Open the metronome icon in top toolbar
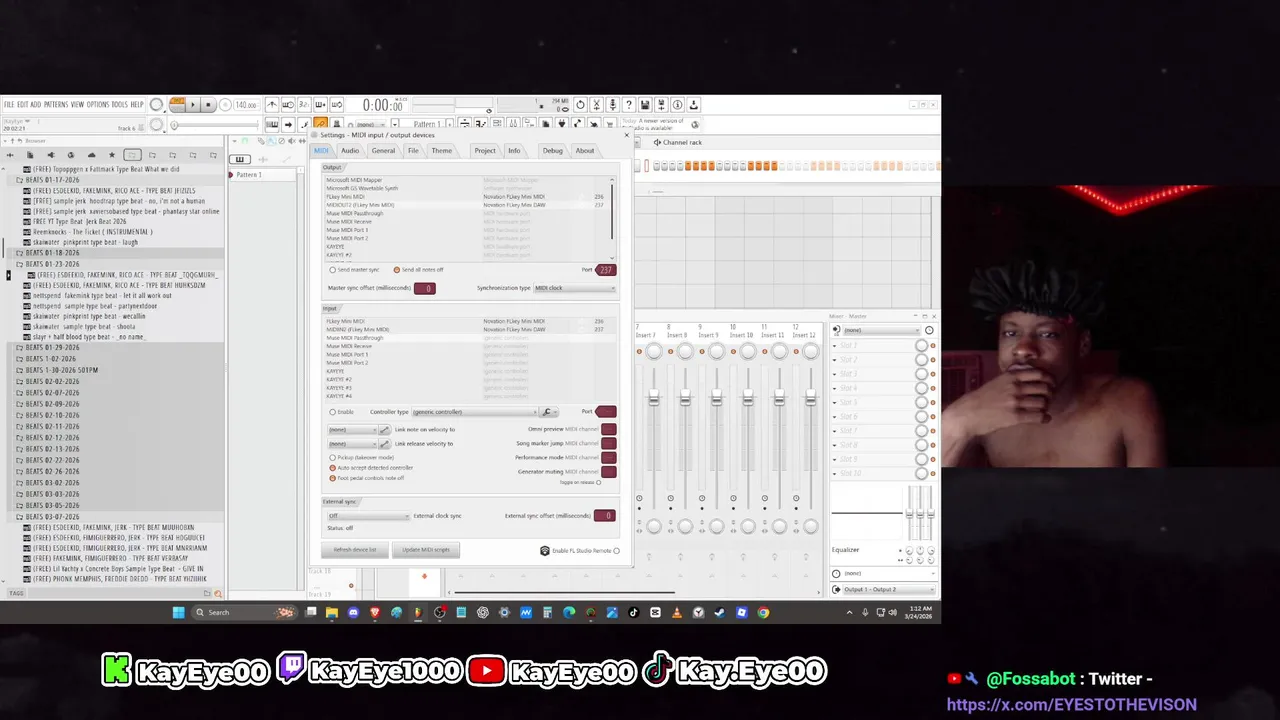1280x720 pixels. pos(271,104)
